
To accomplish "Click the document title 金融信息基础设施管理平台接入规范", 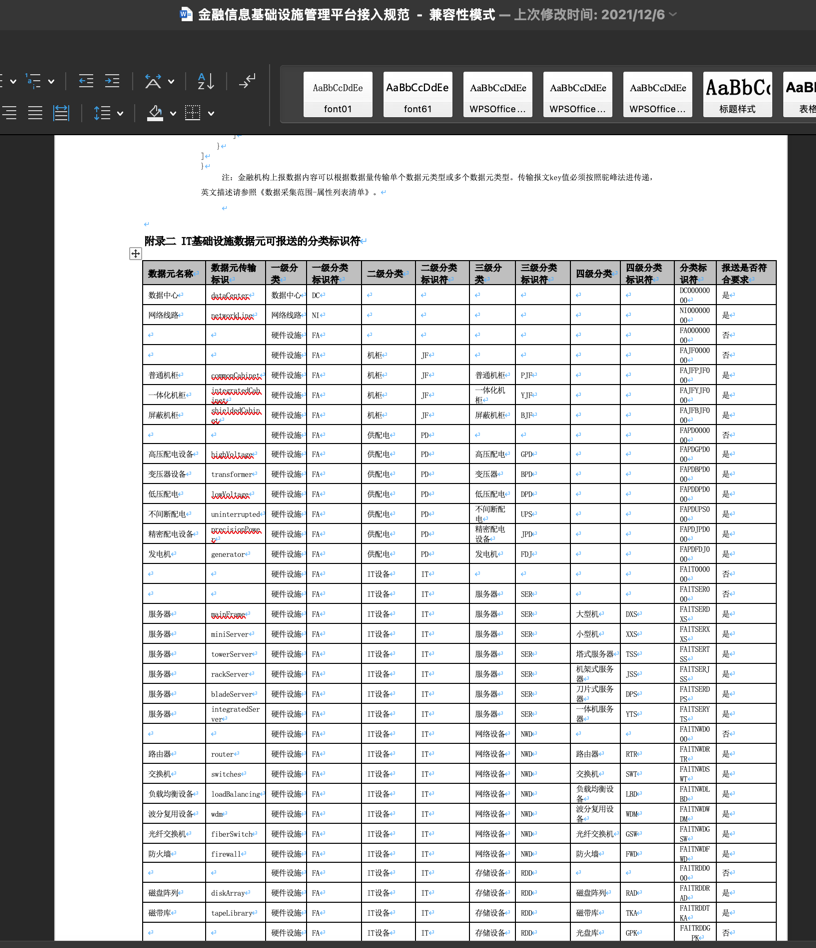I will (304, 15).
